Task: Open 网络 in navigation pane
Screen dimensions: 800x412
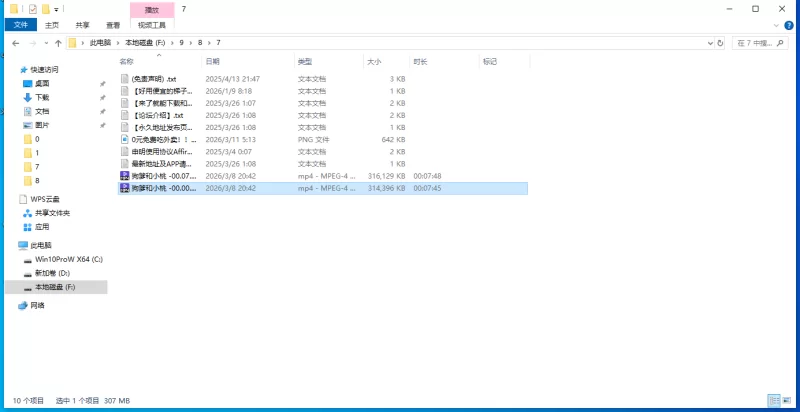Action: 37,305
